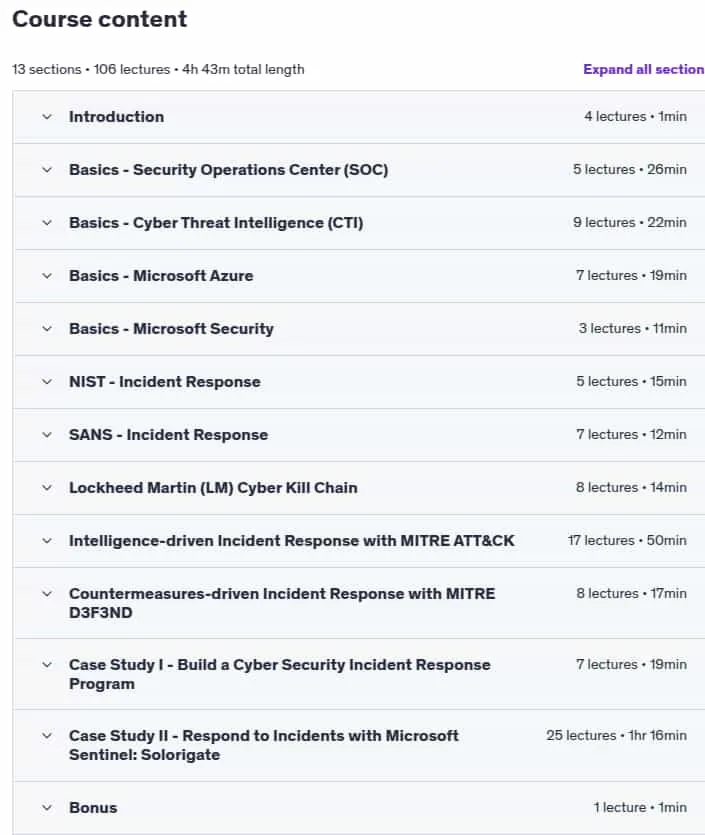Open Case Study II Microsoft Sentinel: Solorigate title
The width and height of the screenshot is (705, 835).
coord(264,745)
